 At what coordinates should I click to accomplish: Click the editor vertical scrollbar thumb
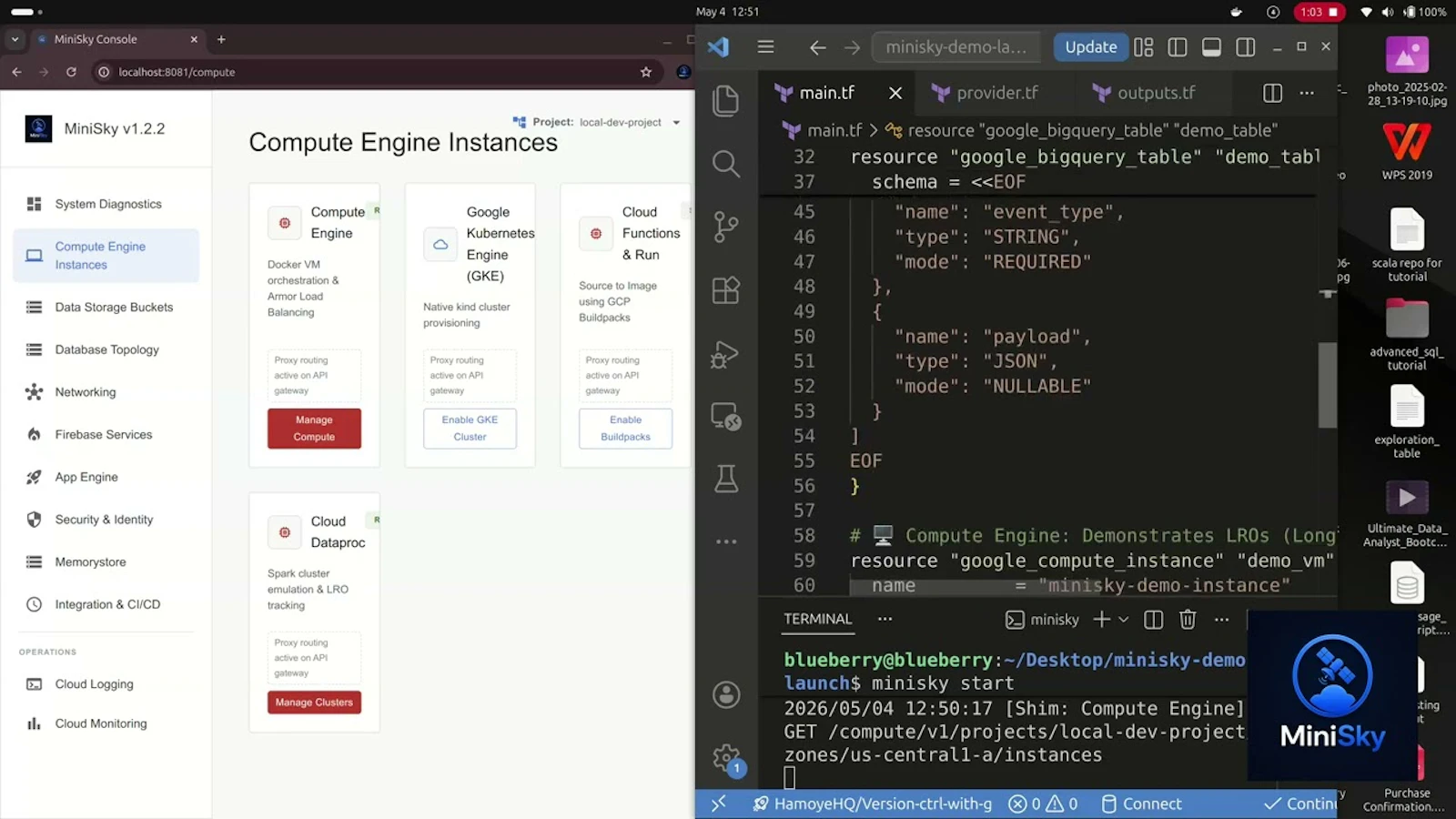pyautogui.click(x=1328, y=385)
